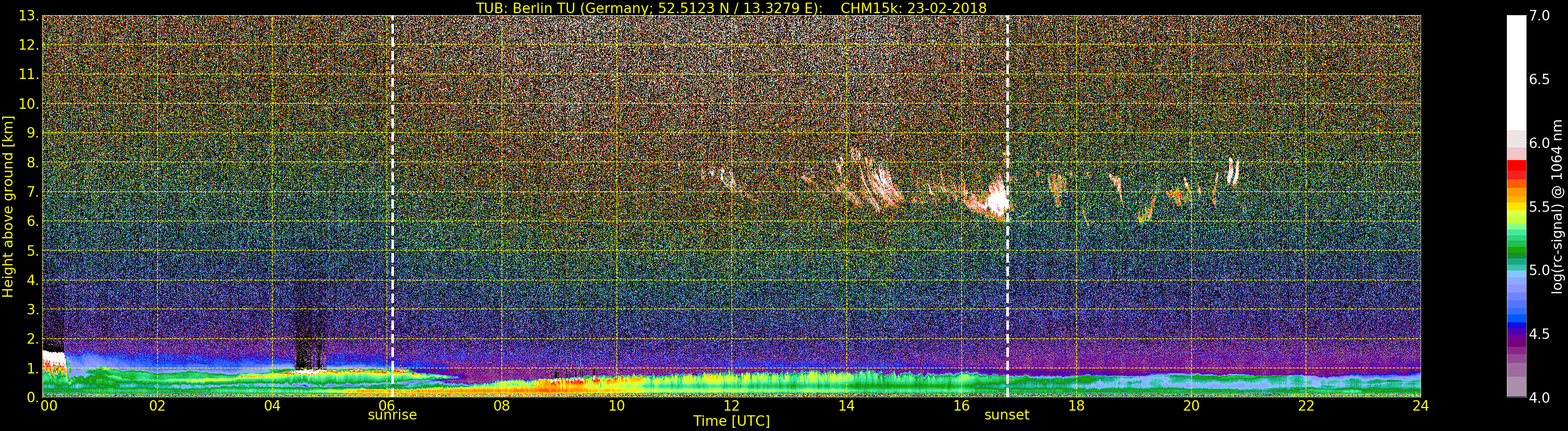Click time tick label '04'

(272, 406)
